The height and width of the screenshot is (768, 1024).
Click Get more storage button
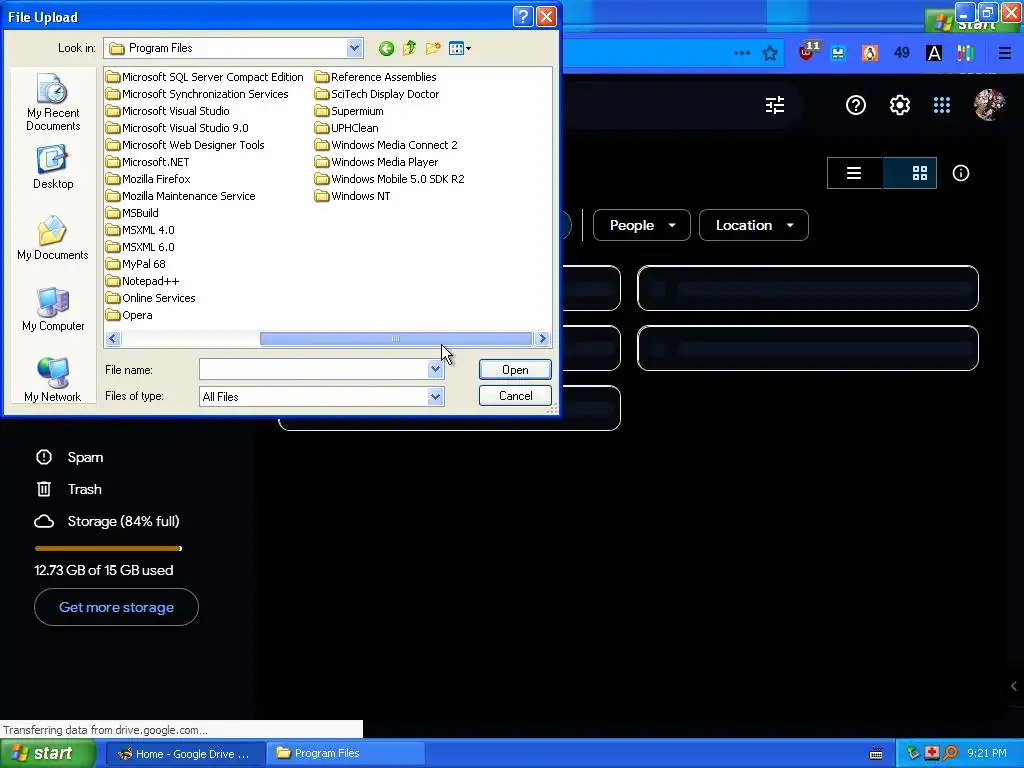[x=116, y=607]
